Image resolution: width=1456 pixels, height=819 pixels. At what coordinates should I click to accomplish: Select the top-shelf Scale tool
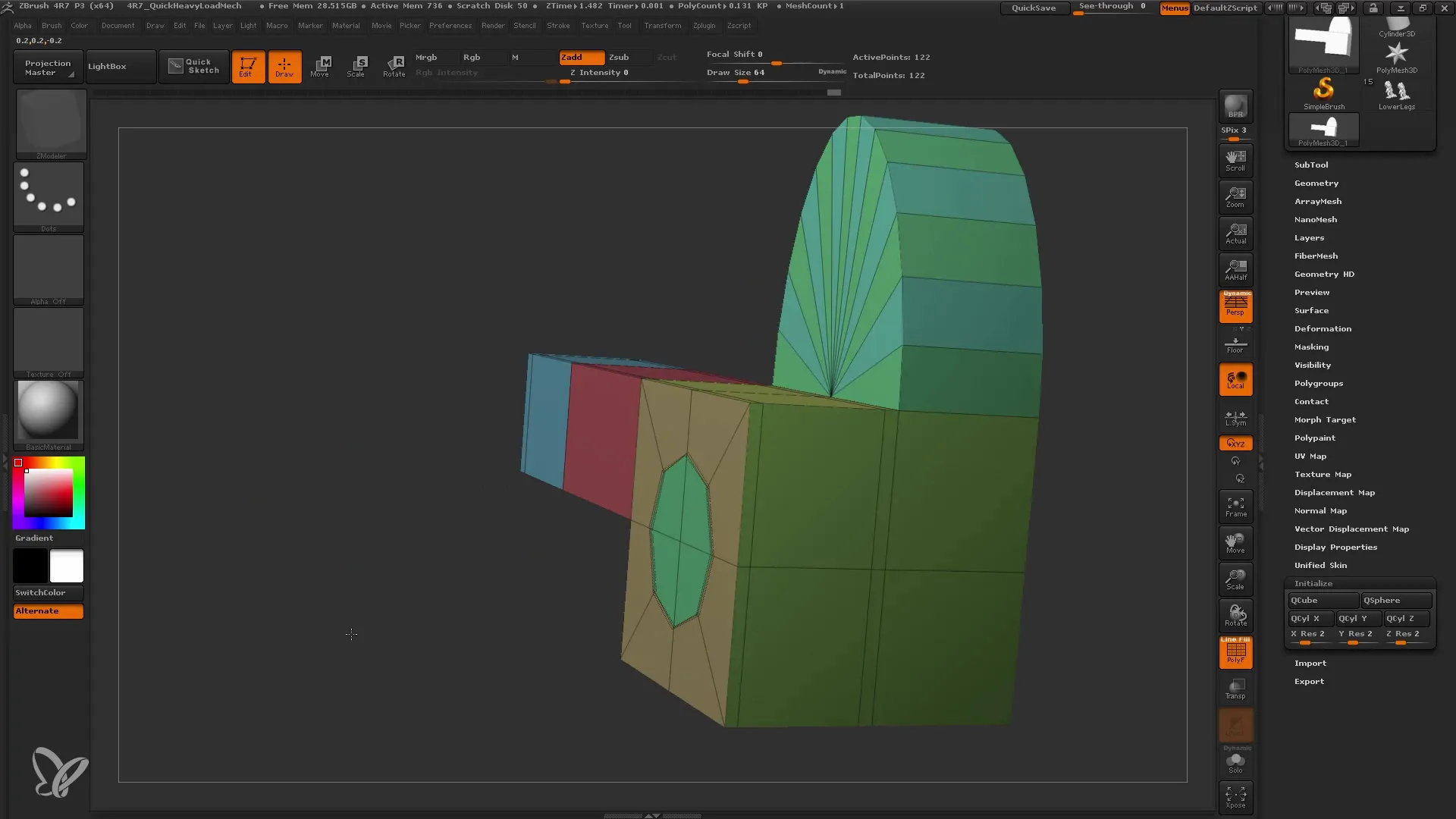pos(356,67)
